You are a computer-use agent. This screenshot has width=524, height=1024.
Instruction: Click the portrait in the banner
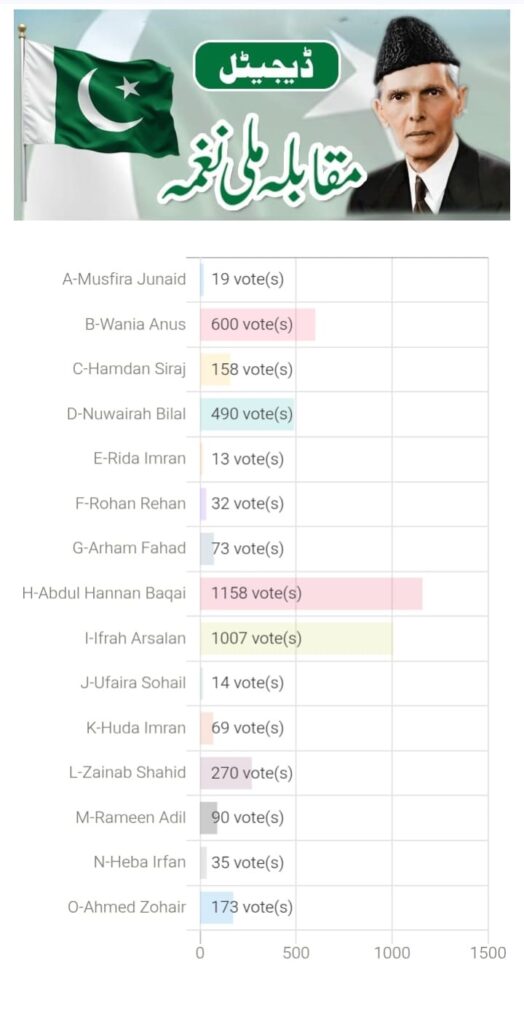point(428,116)
